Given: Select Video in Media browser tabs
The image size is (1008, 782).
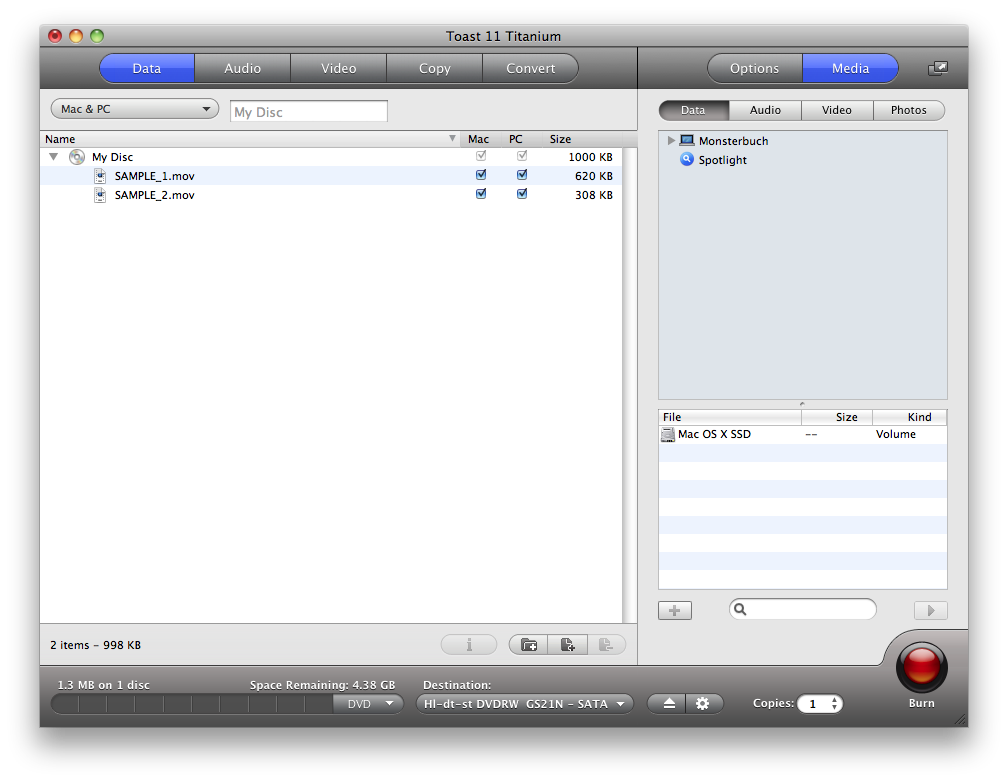Looking at the screenshot, I should click(837, 110).
